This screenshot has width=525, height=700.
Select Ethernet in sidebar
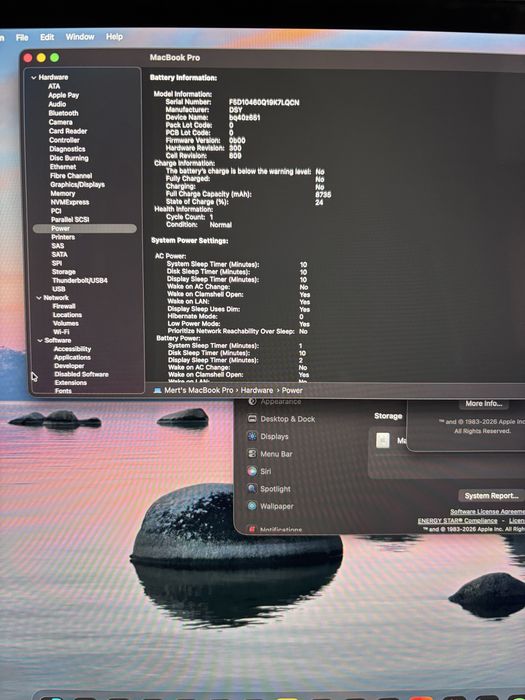tap(63, 167)
